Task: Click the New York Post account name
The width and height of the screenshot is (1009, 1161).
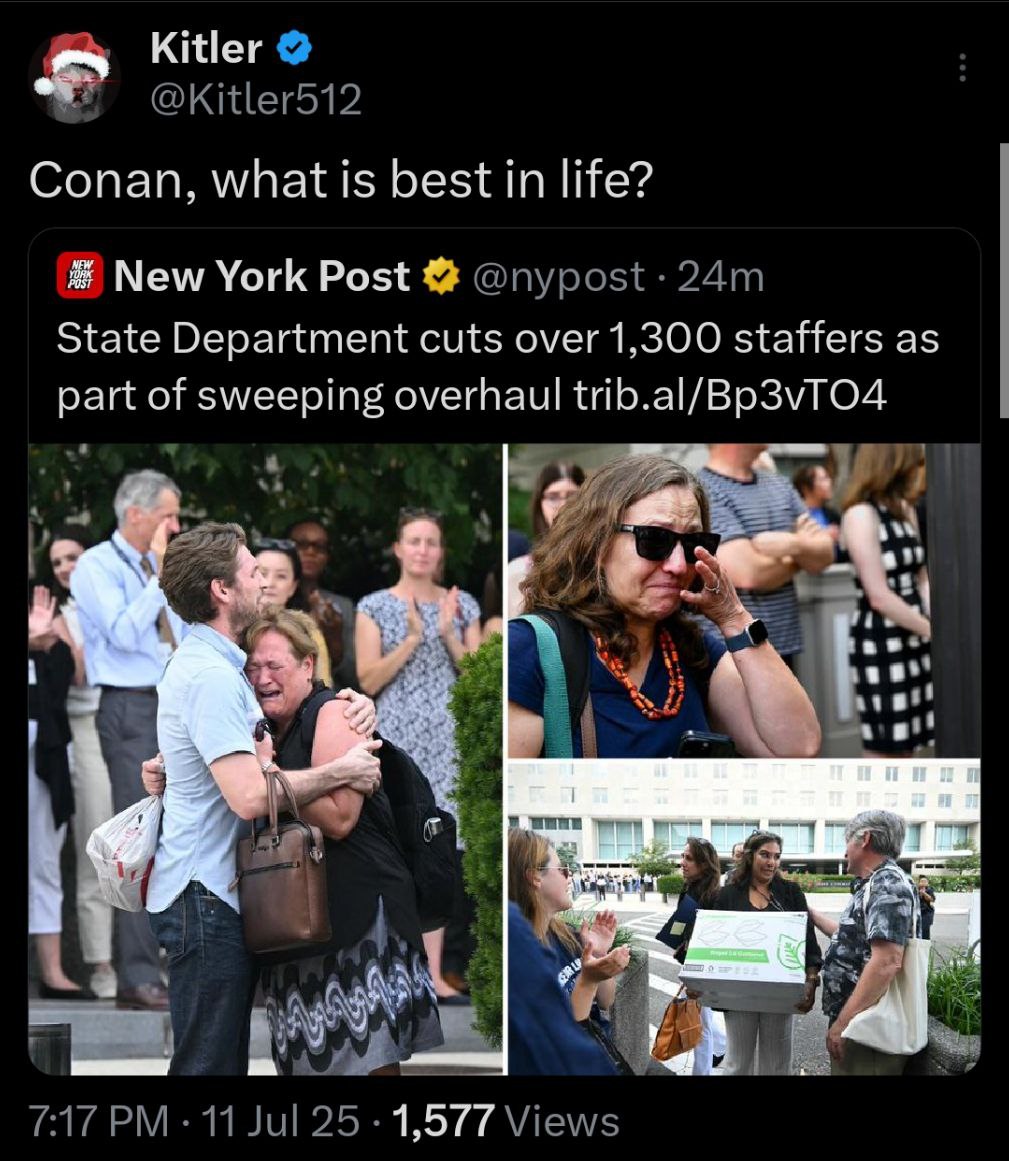Action: click(262, 276)
